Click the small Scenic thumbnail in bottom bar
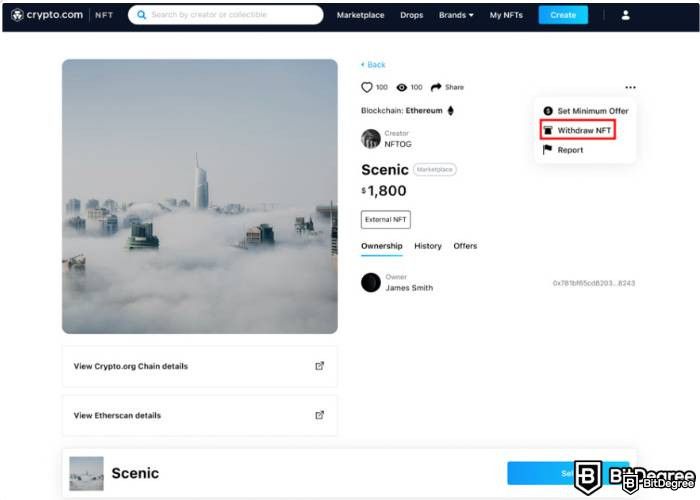700x500 pixels. (x=87, y=474)
